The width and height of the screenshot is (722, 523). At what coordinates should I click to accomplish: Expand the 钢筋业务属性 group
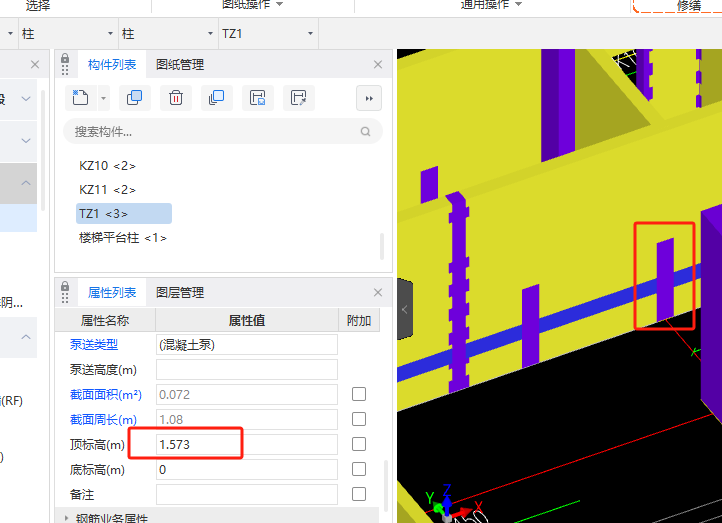click(66, 518)
